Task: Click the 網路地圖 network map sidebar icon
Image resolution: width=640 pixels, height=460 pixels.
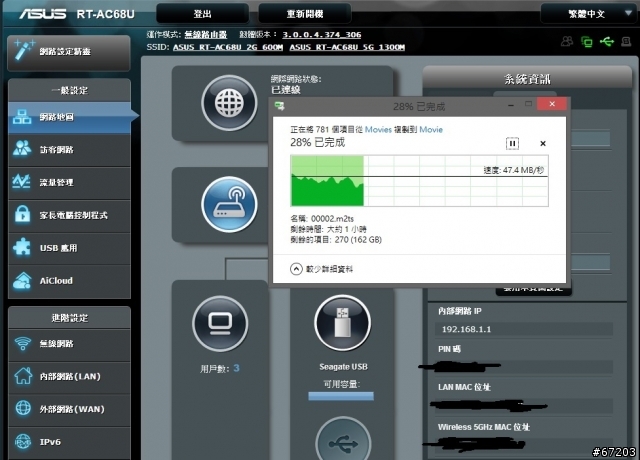Action: (x=22, y=117)
